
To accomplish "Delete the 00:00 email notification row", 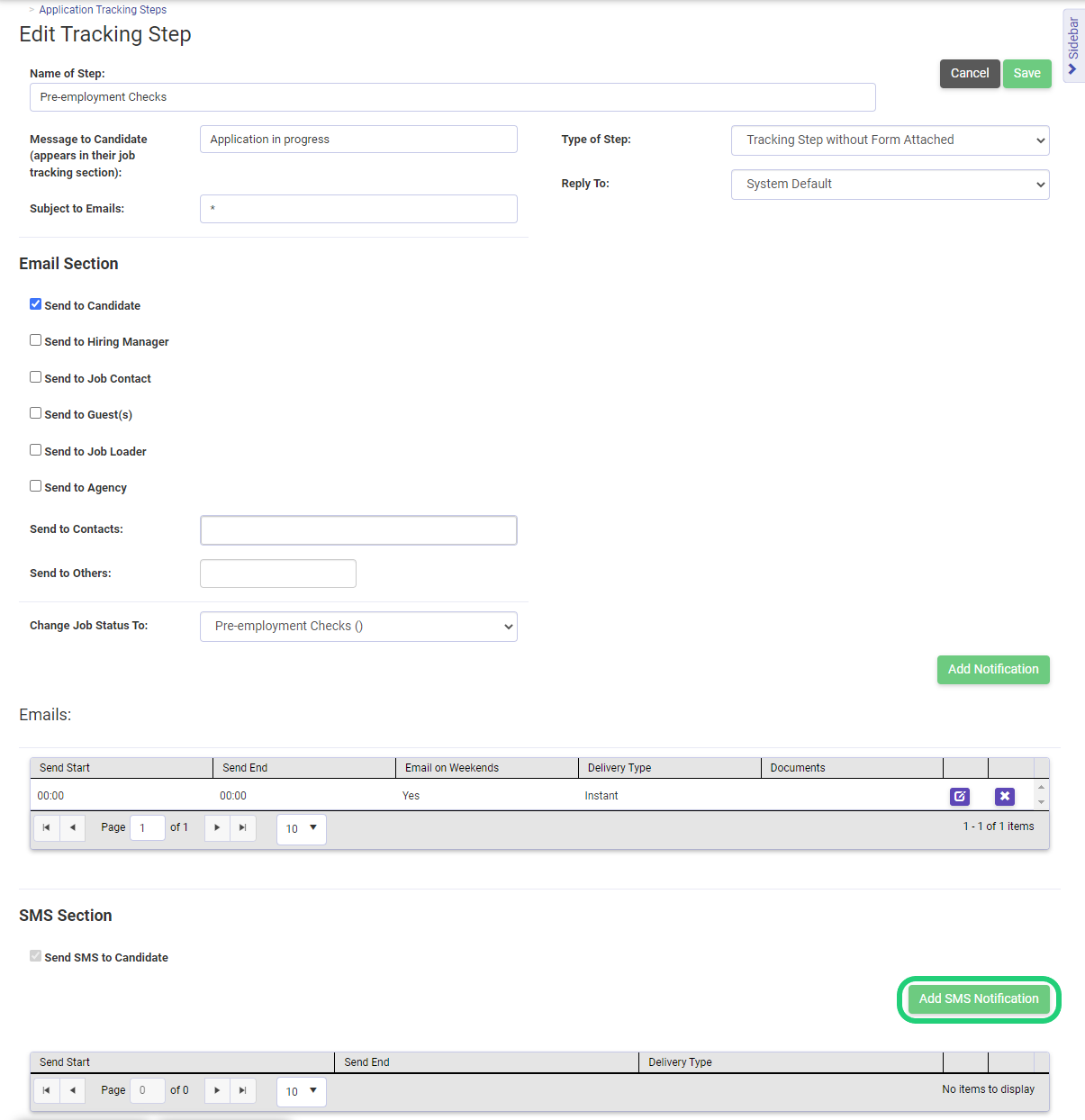I will (x=1005, y=796).
